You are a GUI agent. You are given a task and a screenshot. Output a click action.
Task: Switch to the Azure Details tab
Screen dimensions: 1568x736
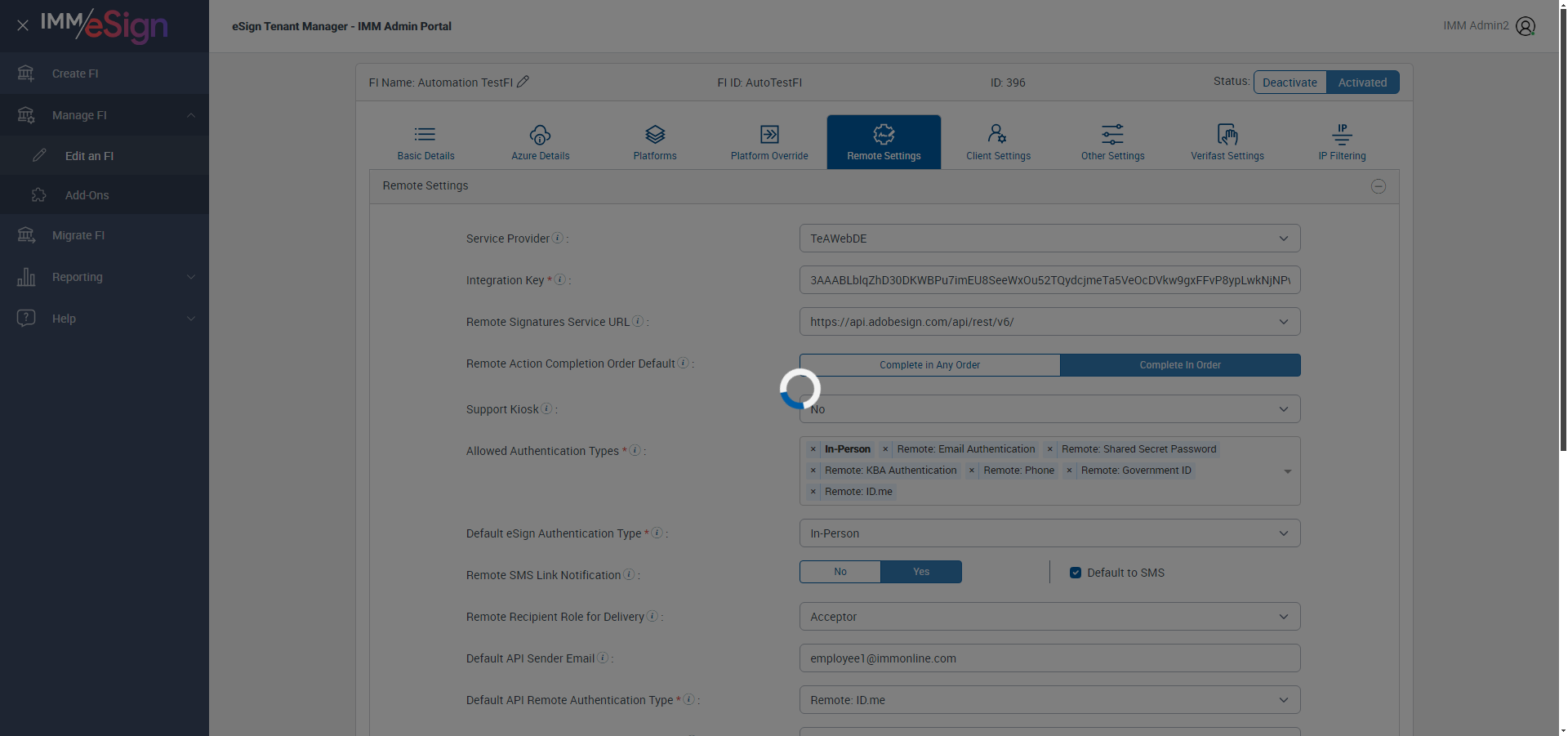click(x=541, y=142)
